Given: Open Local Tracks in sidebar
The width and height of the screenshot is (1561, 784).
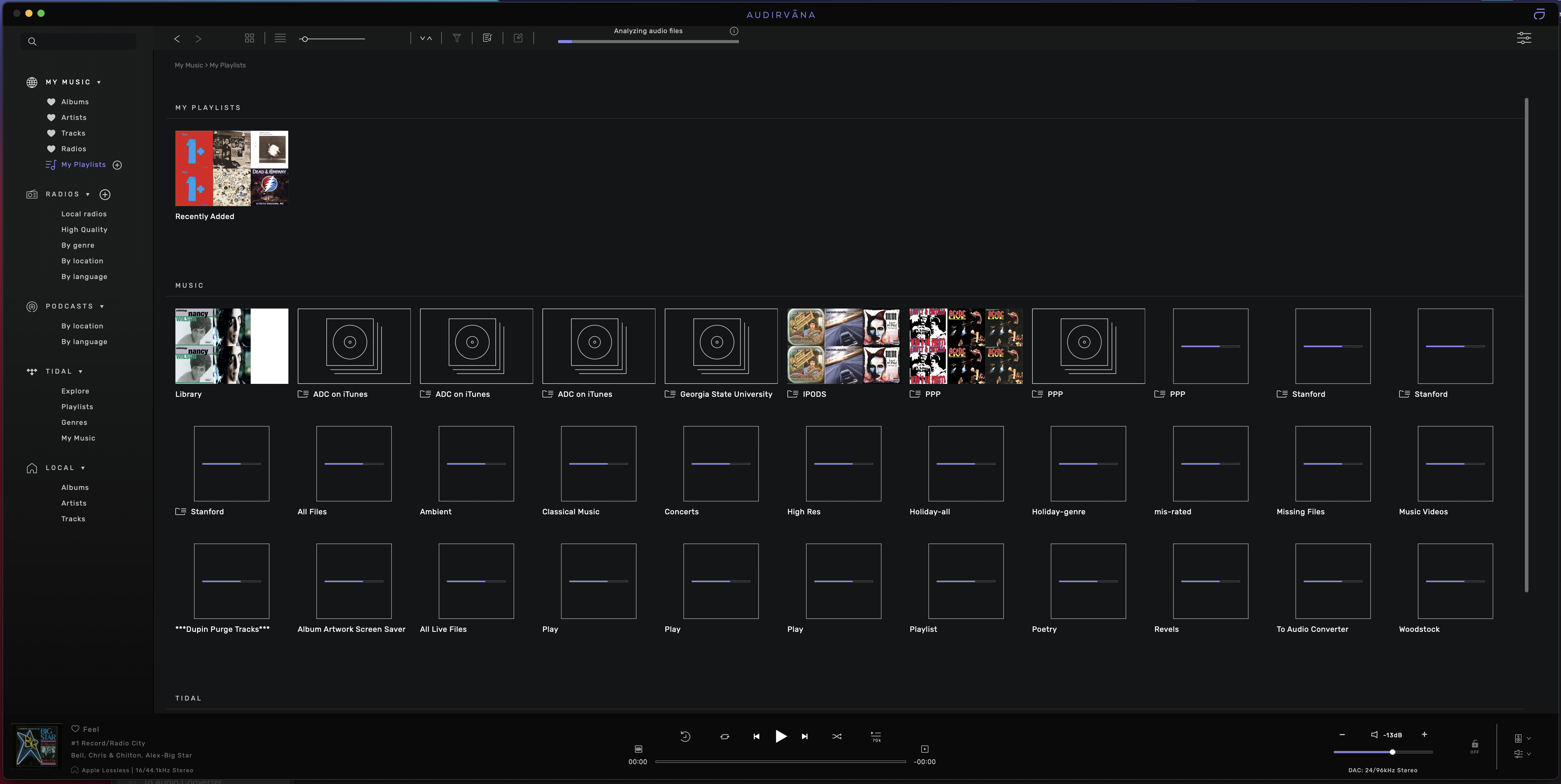Looking at the screenshot, I should pos(73,519).
